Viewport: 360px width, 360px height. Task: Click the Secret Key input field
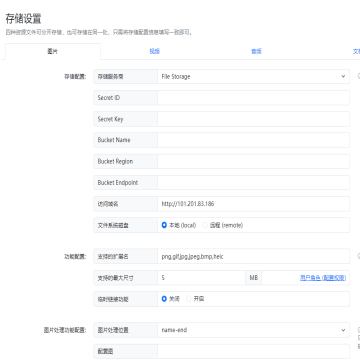pos(253,119)
